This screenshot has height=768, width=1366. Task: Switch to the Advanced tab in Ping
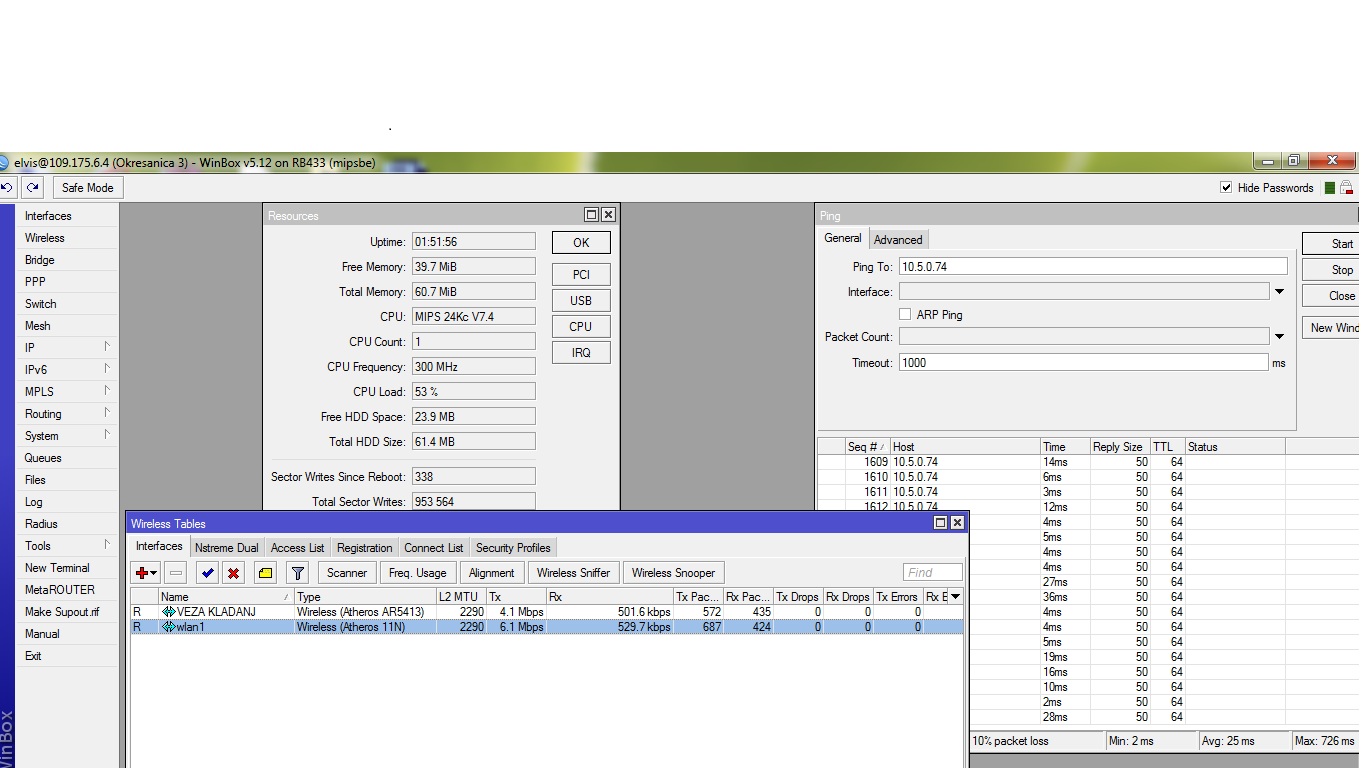[898, 239]
